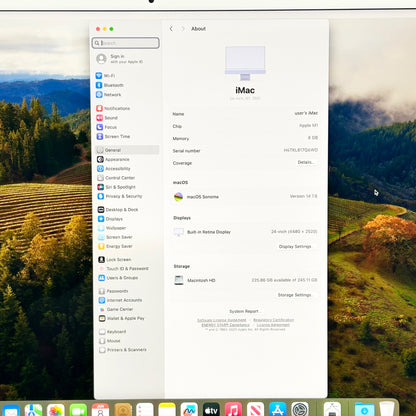Open Photos from the Dock
Image resolution: width=416 pixels, height=416 pixels.
56,410
